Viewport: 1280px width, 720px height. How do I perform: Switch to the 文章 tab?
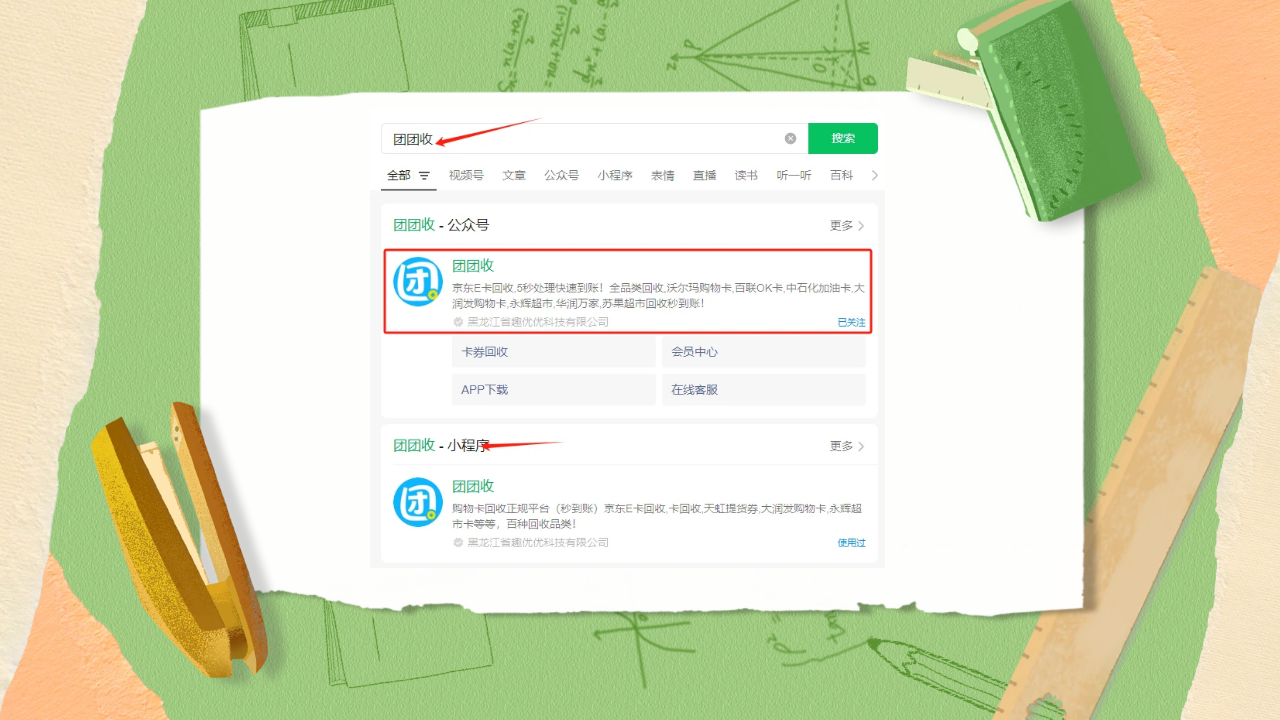(x=514, y=175)
